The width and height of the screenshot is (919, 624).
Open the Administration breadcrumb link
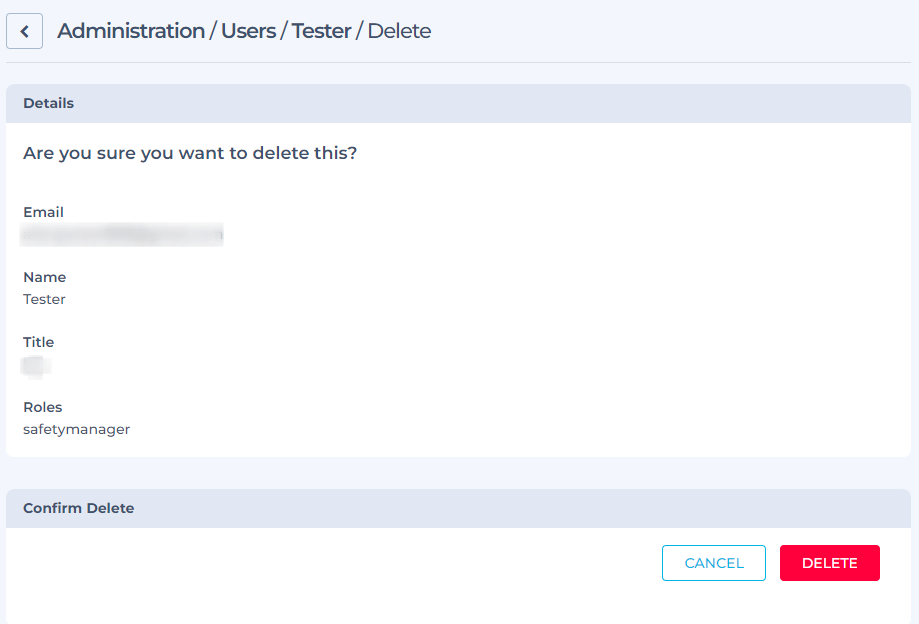coord(131,31)
